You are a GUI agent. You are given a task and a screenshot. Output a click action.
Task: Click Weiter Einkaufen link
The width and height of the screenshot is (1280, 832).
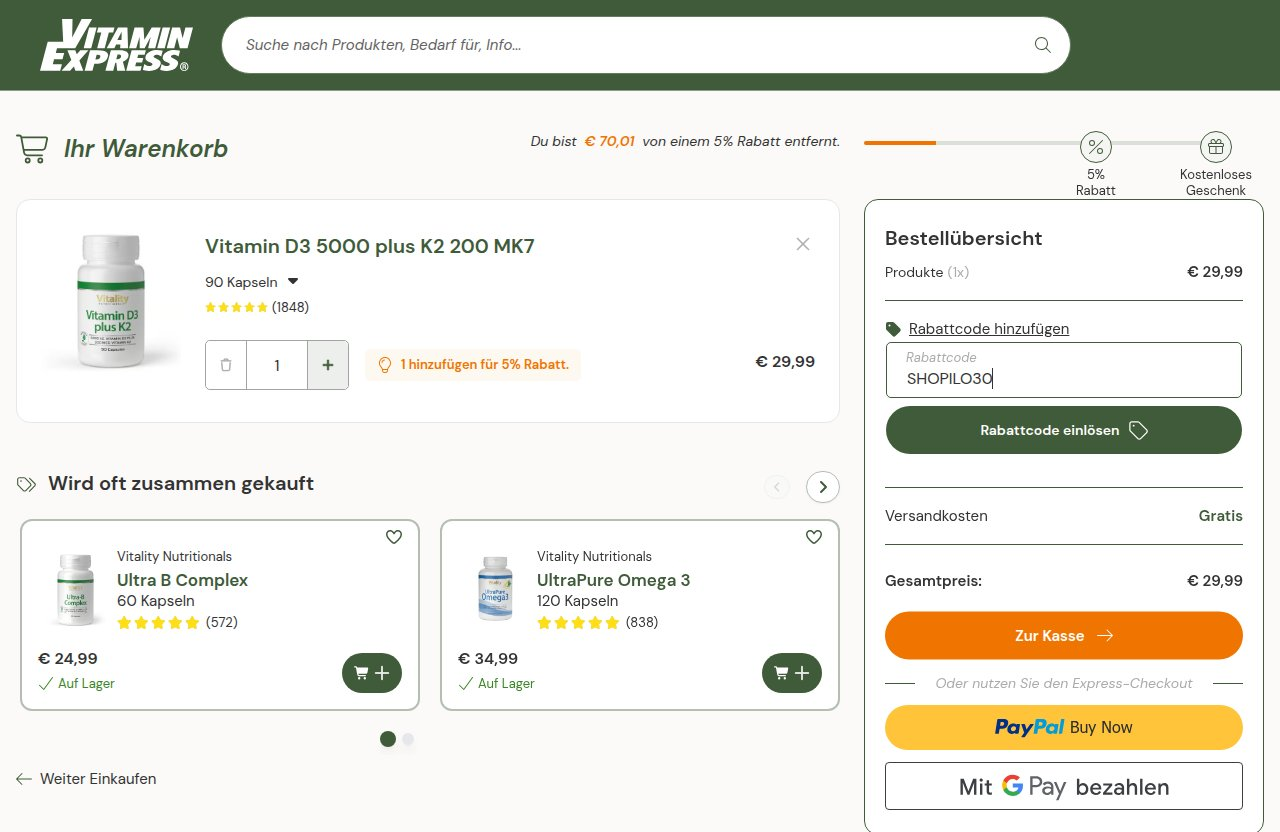pyautogui.click(x=86, y=779)
